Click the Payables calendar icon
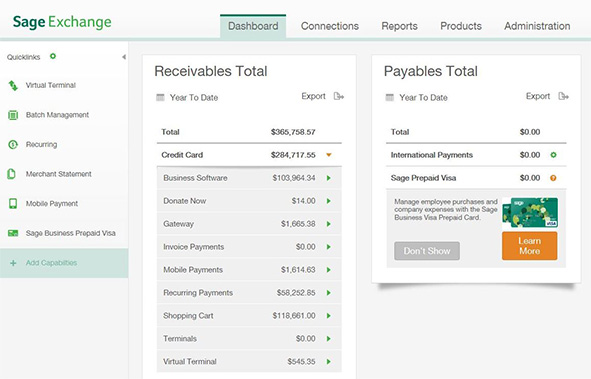Image resolution: width=591 pixels, height=379 pixels. tap(389, 98)
